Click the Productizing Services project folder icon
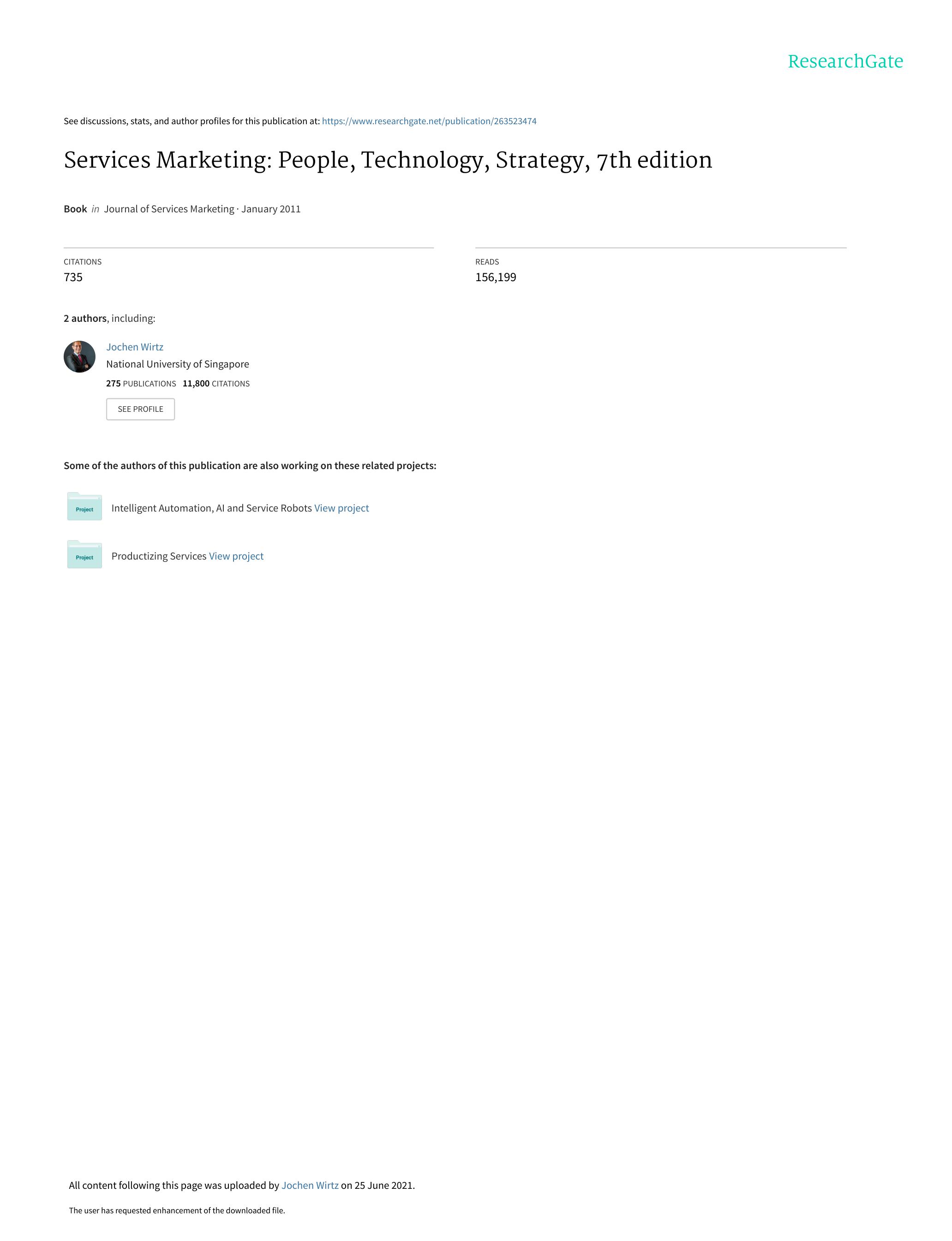Screen dimensions: 952x1241 pos(84,555)
